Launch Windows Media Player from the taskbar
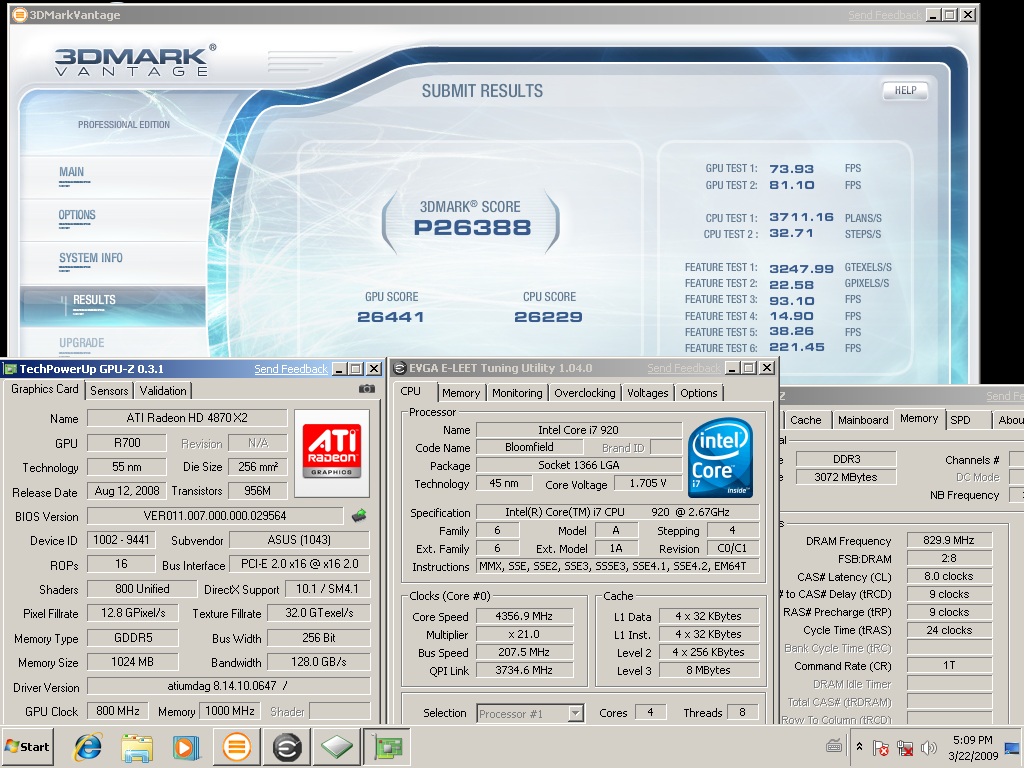The height and width of the screenshot is (768, 1025). tap(186, 746)
